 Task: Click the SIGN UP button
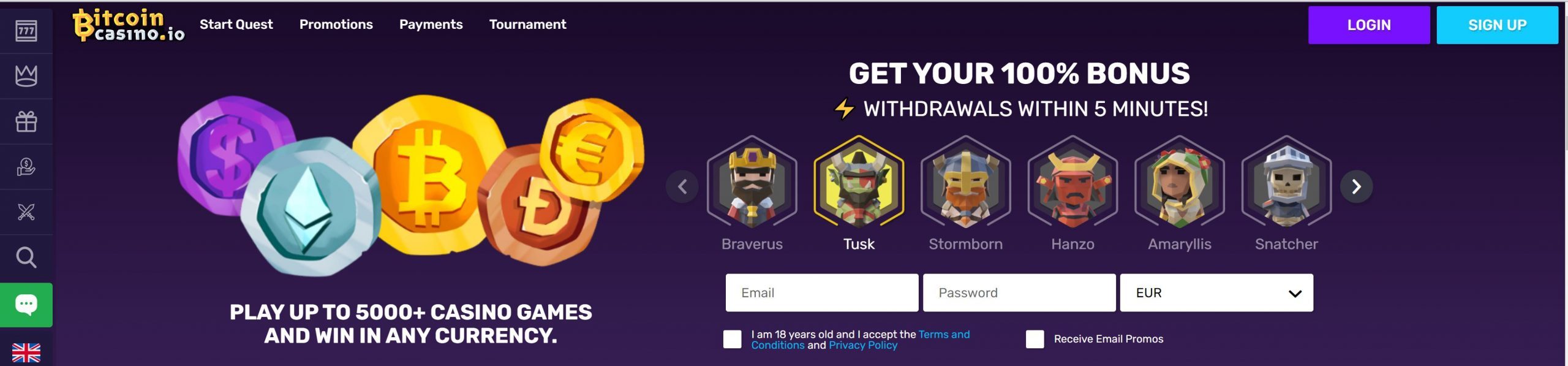pyautogui.click(x=1496, y=25)
